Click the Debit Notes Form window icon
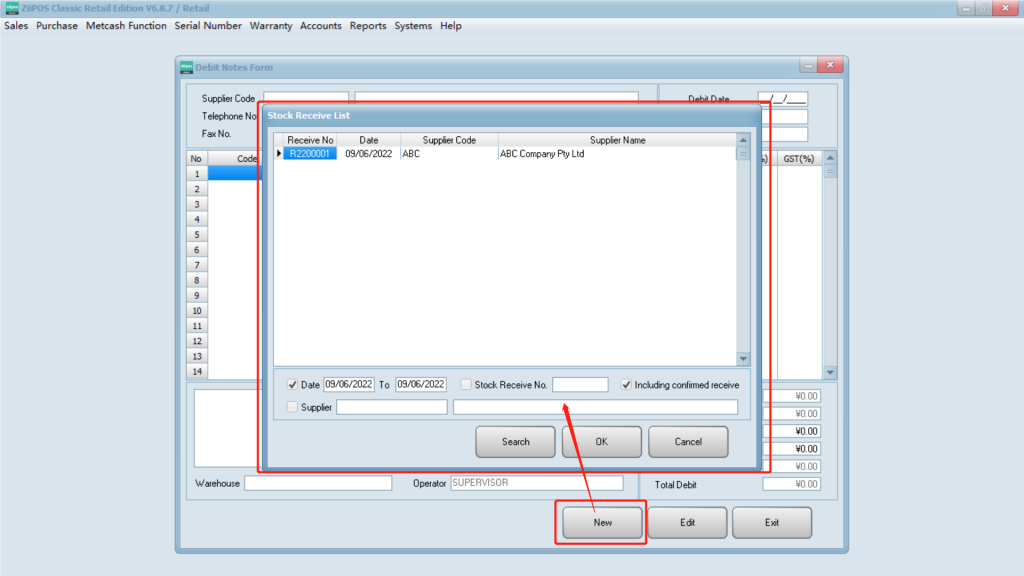The height and width of the screenshot is (576, 1024). (187, 67)
